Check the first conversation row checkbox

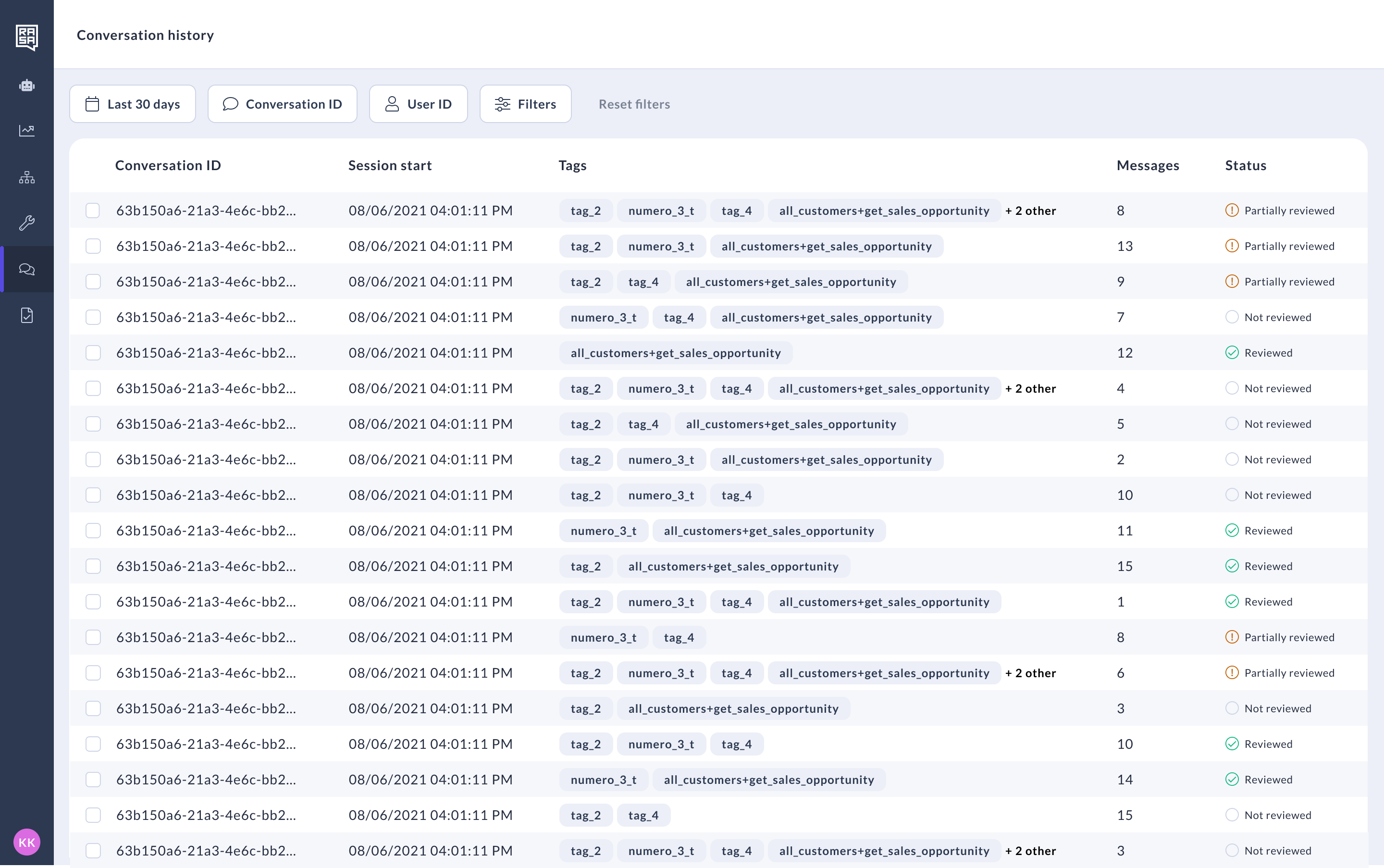93,211
